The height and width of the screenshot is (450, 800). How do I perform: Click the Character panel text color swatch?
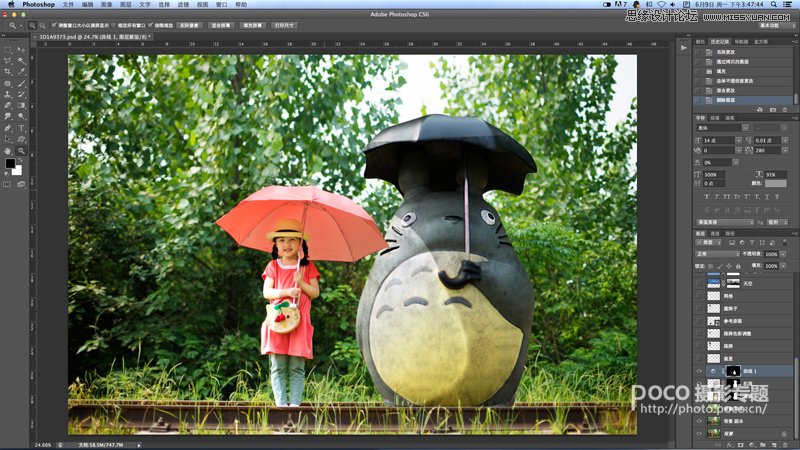[776, 183]
